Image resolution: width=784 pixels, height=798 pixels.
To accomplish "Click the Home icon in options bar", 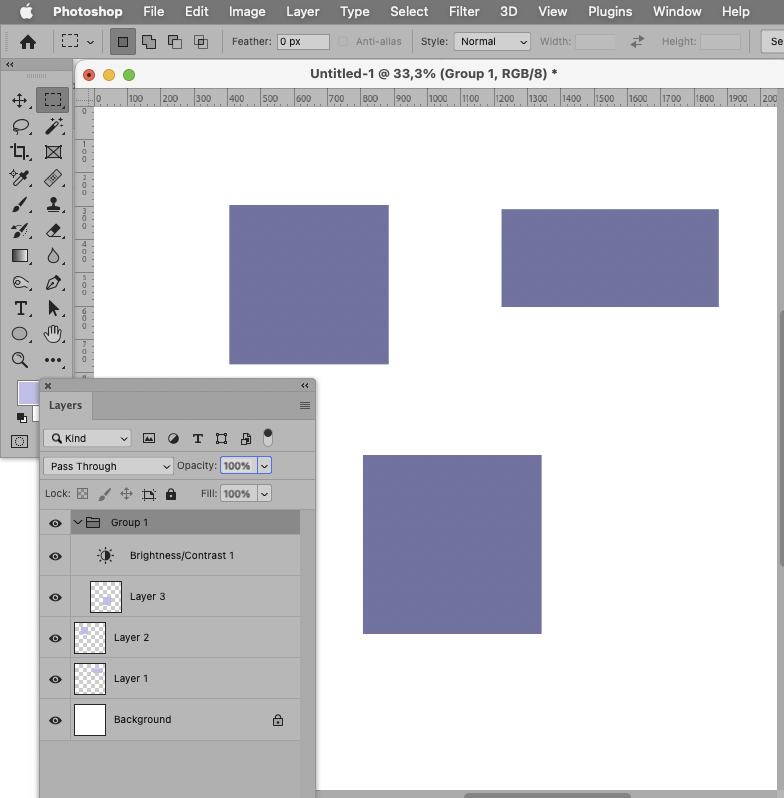I will pyautogui.click(x=28, y=42).
